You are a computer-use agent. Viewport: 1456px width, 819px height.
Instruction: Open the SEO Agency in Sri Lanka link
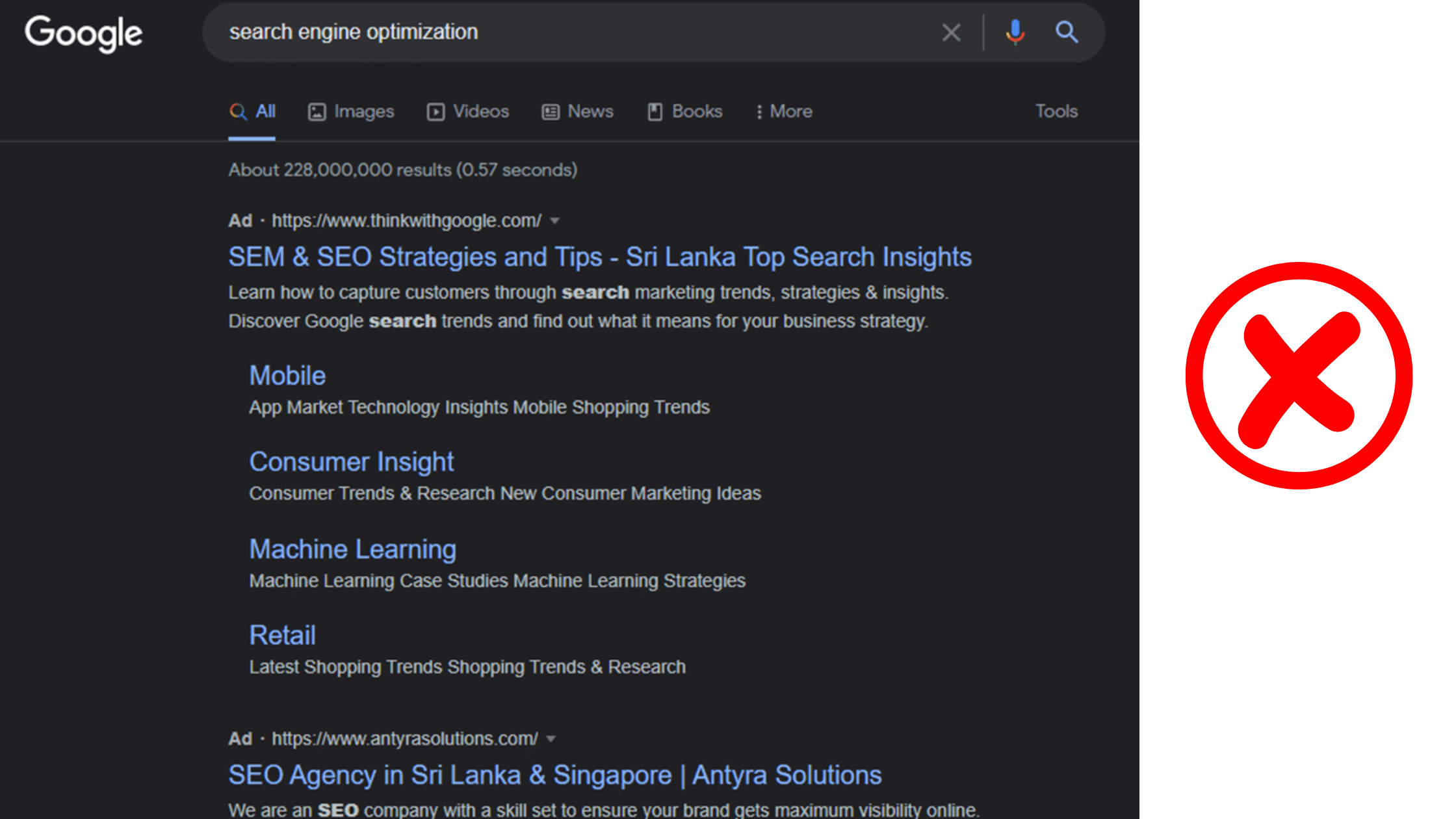[554, 774]
